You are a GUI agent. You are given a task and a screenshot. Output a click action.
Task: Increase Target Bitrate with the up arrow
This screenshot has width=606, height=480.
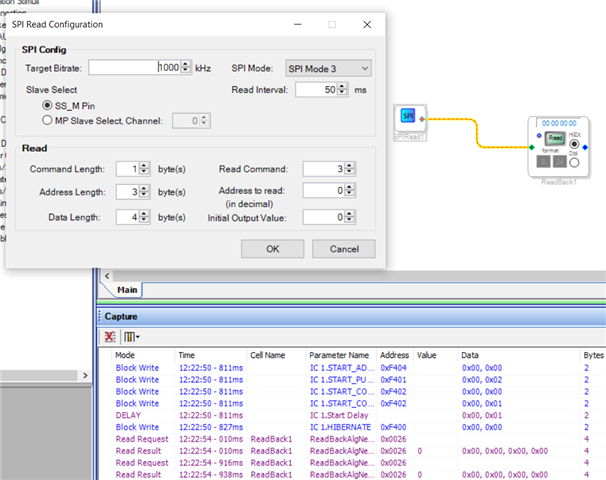(186, 64)
